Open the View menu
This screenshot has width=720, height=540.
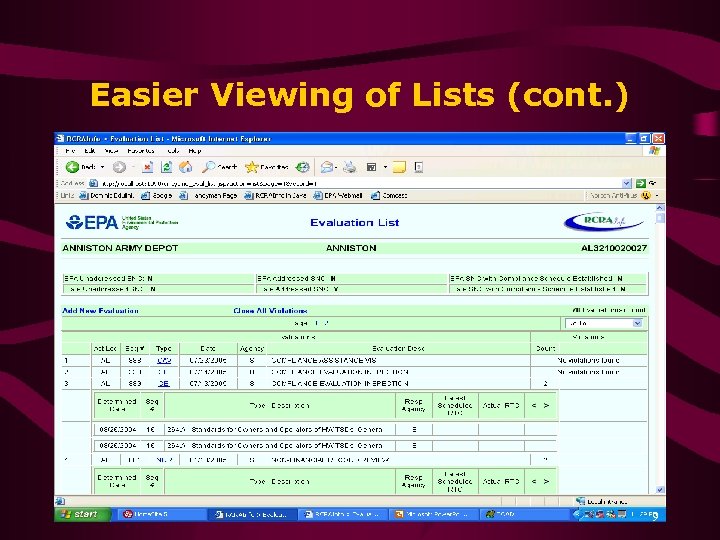coord(111,151)
